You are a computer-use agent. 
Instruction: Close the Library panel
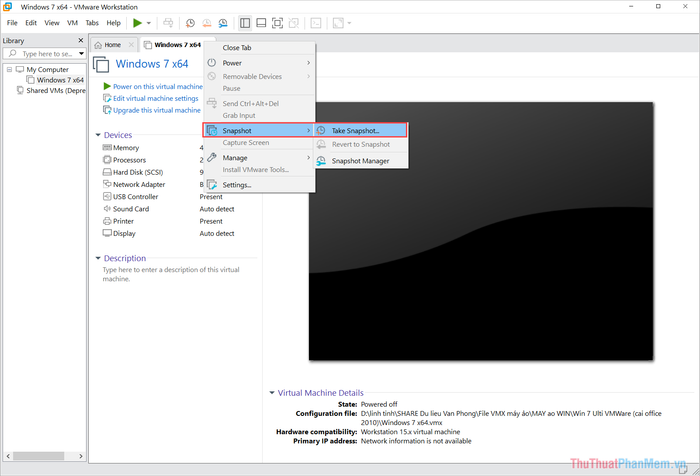[x=81, y=40]
